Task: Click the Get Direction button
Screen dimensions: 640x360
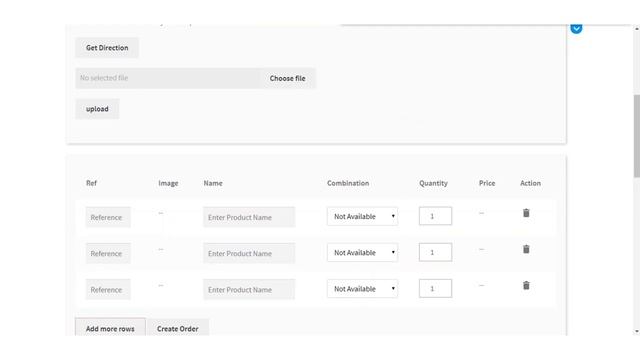Action: click(107, 48)
